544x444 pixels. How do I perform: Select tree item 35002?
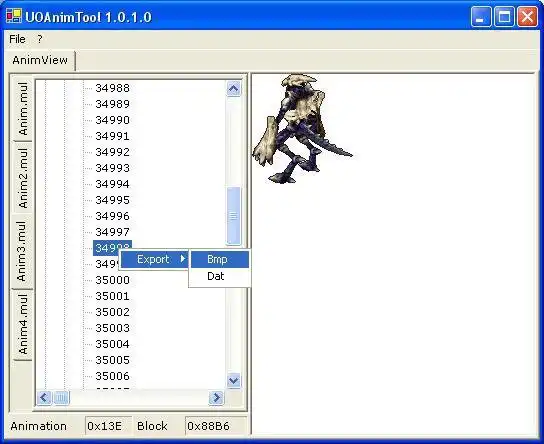[x=112, y=312]
